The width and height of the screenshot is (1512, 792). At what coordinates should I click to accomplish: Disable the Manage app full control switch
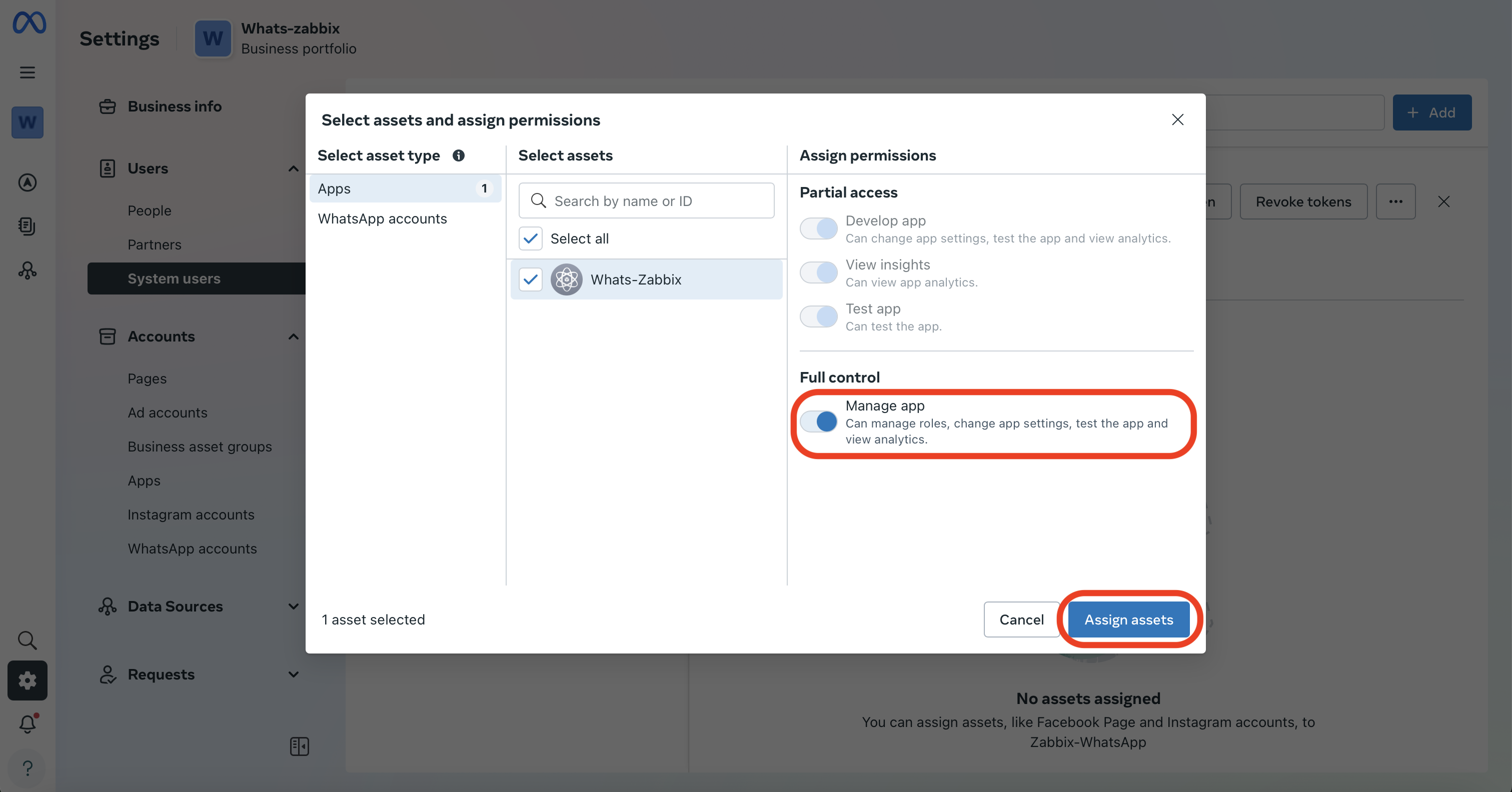[818, 421]
